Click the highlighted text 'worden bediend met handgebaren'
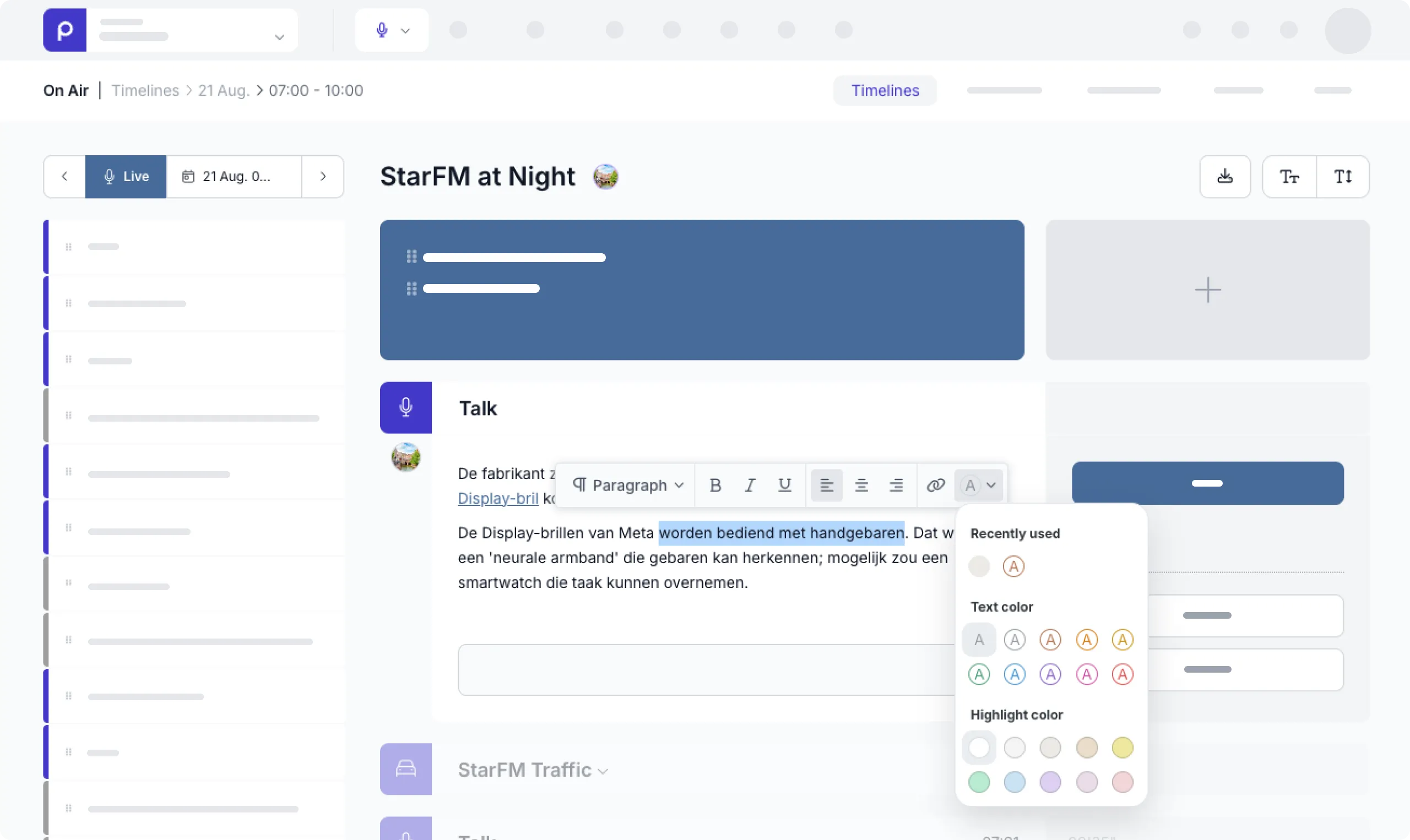The height and width of the screenshot is (840, 1410). click(781, 533)
